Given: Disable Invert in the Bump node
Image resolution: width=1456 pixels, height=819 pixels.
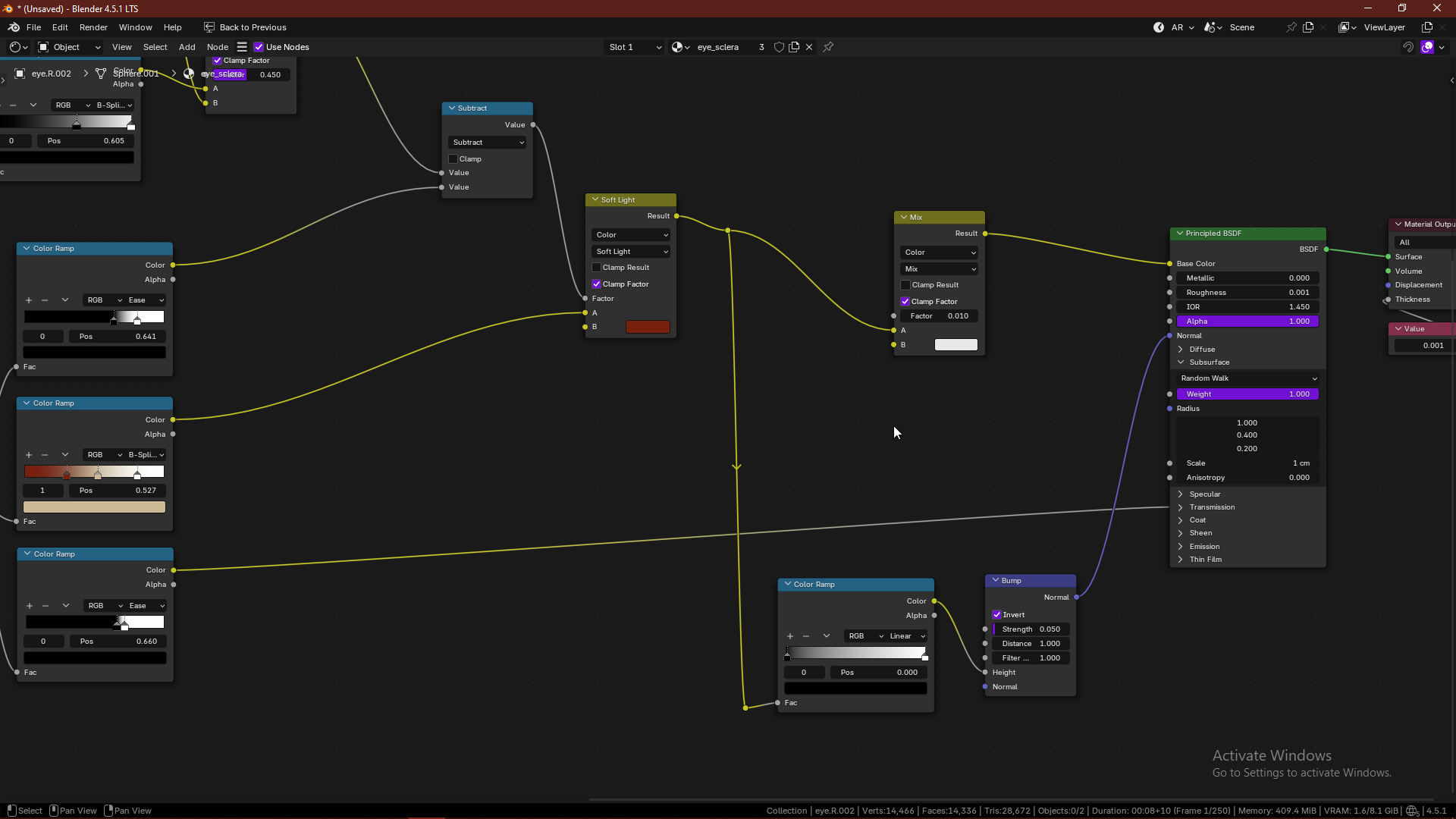Looking at the screenshot, I should pos(996,615).
